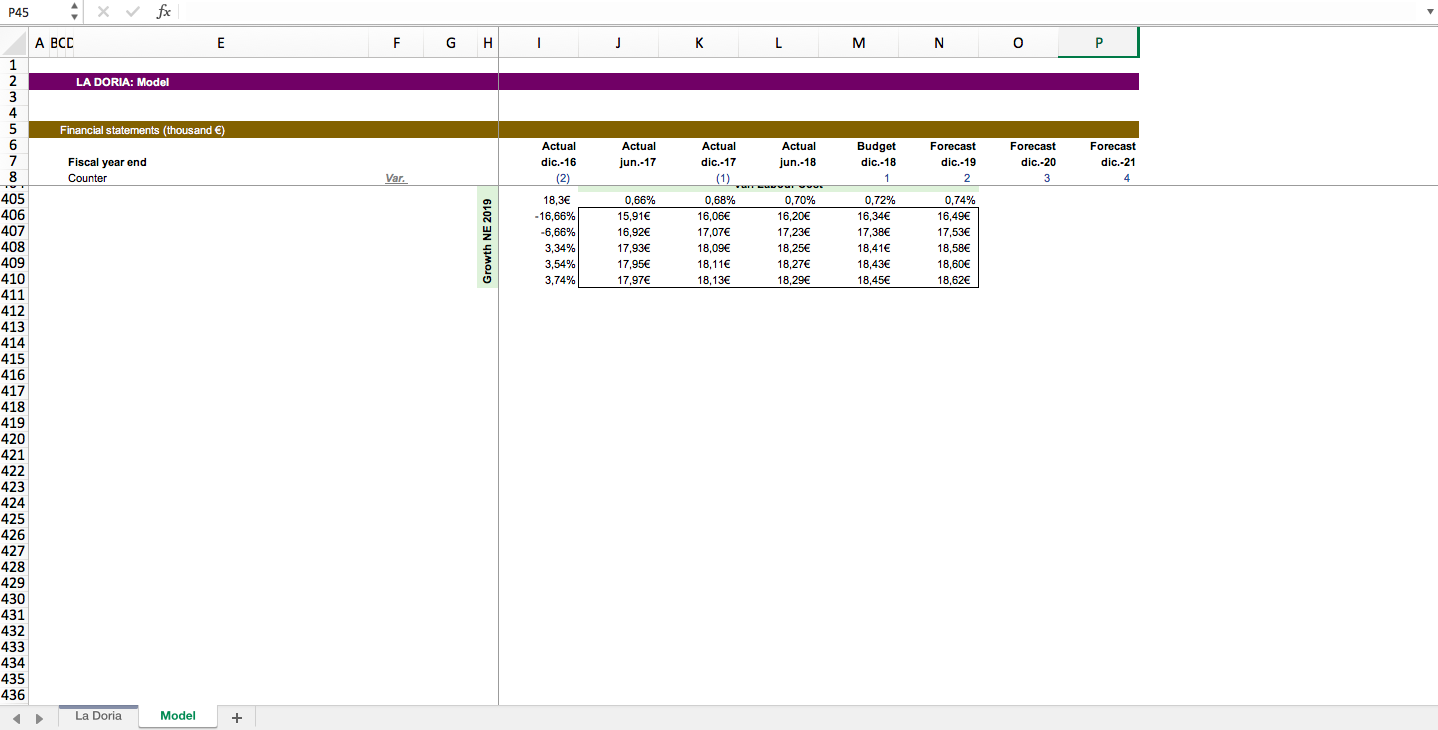Select row 436 header
1438x730 pixels.
pyautogui.click(x=14, y=695)
